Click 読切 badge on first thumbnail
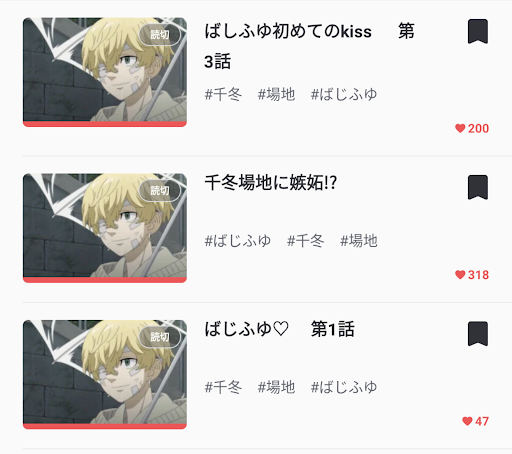The image size is (512, 454). [x=160, y=35]
